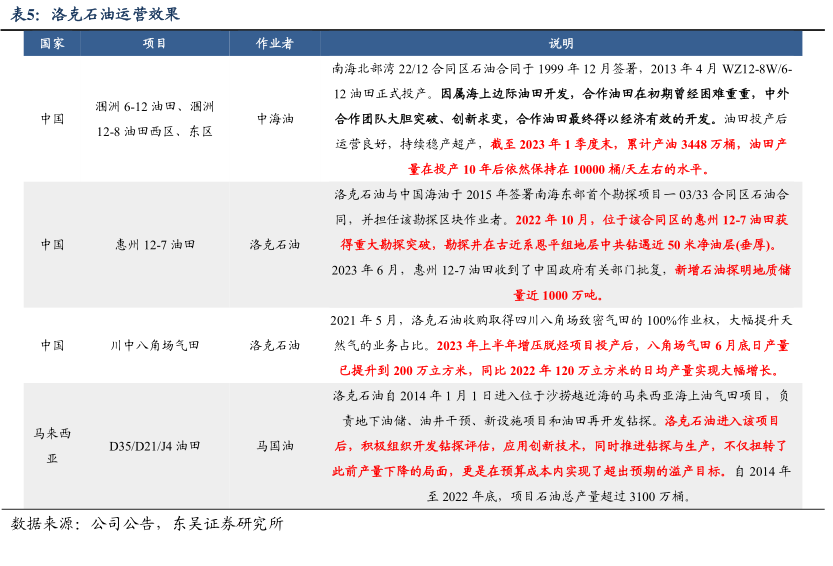833x566 pixels.
Task: Select the 川中八角场气田 project cell
Action: (155, 345)
